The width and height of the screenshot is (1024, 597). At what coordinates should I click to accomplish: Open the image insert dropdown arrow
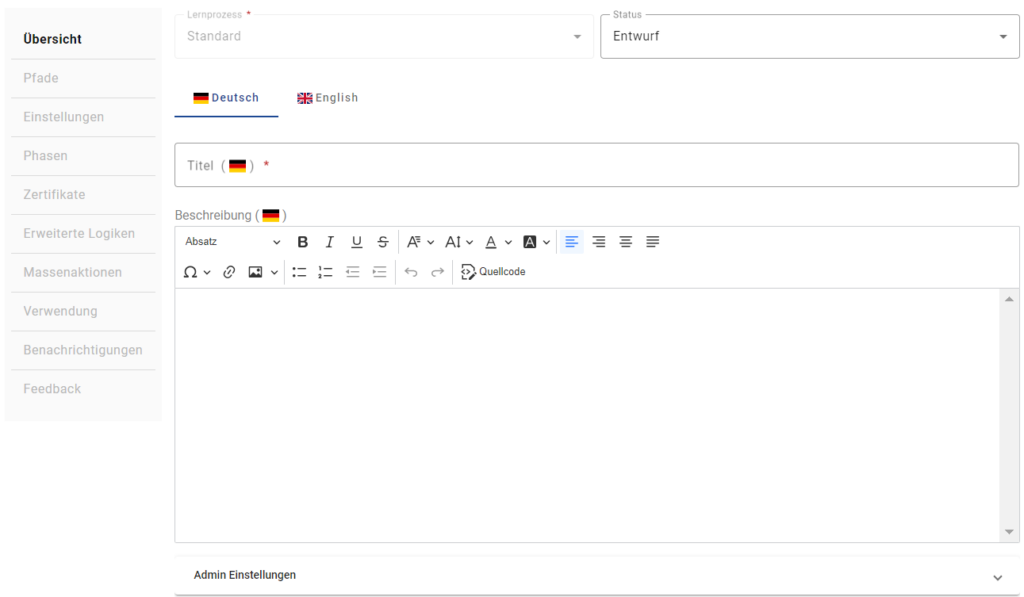[274, 273]
